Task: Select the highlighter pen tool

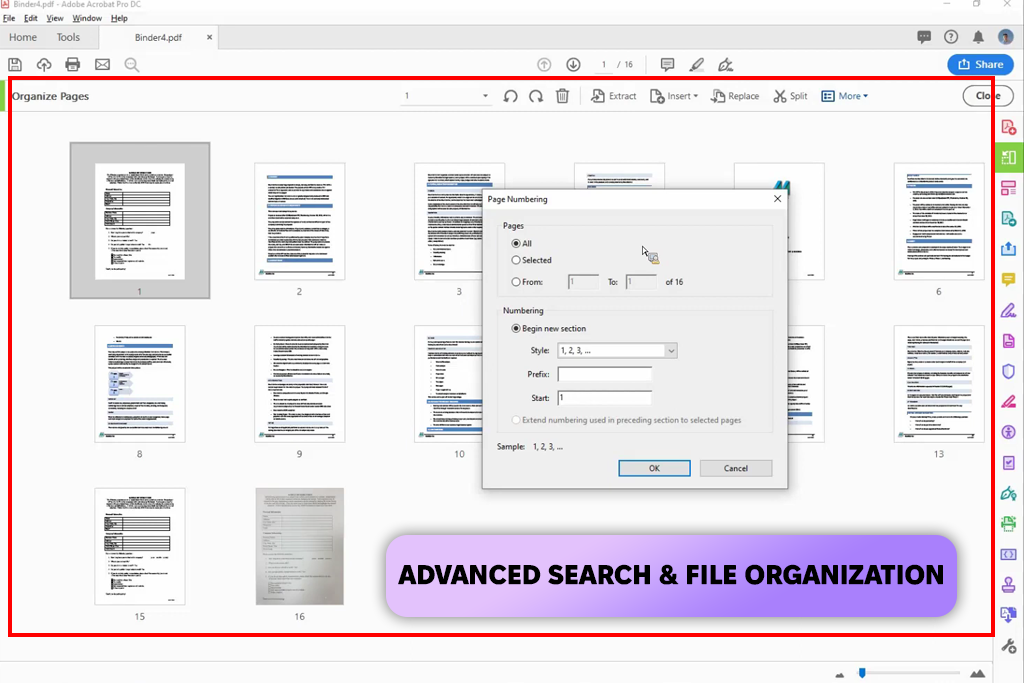Action: pos(696,65)
